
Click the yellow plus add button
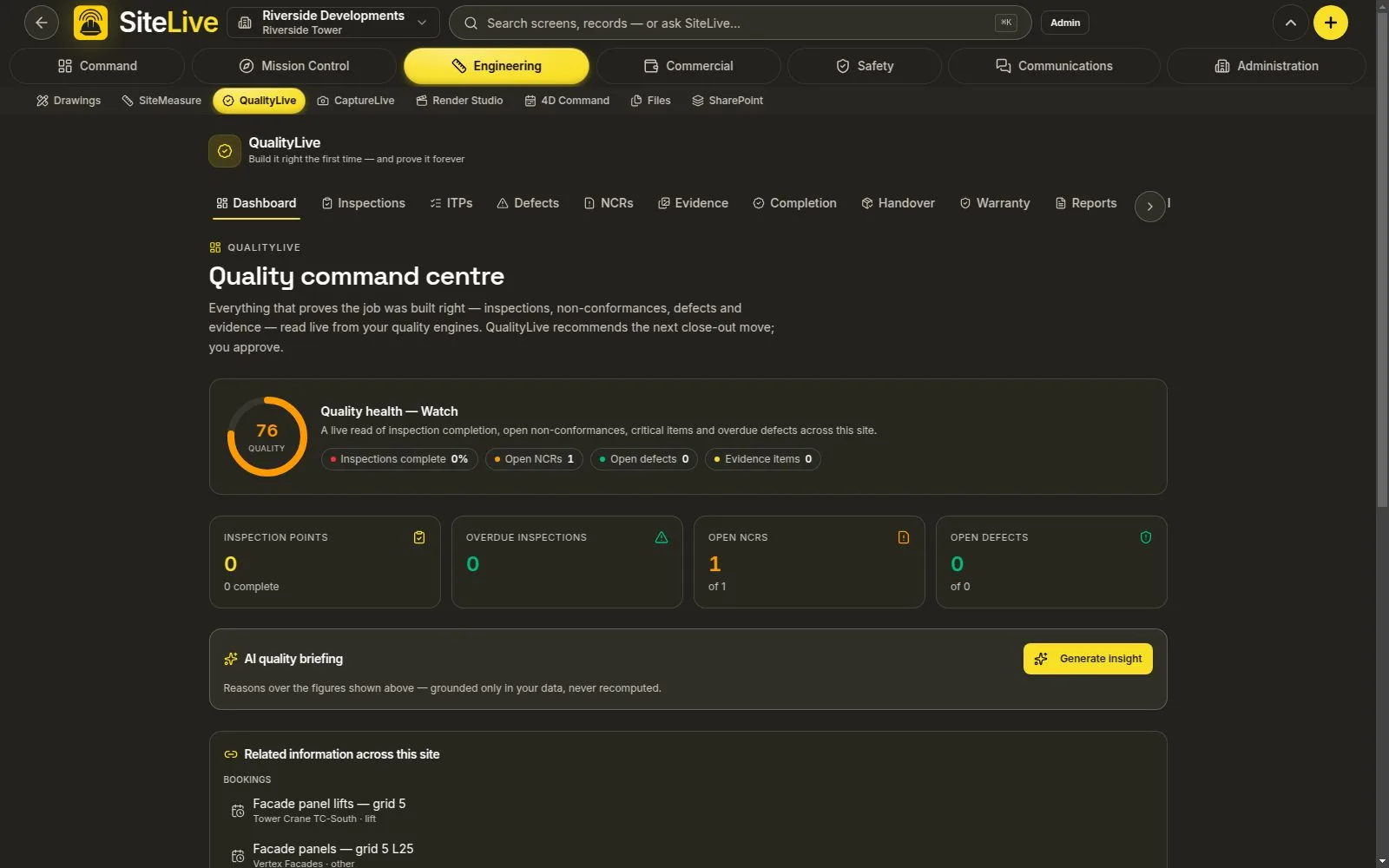coord(1331,23)
